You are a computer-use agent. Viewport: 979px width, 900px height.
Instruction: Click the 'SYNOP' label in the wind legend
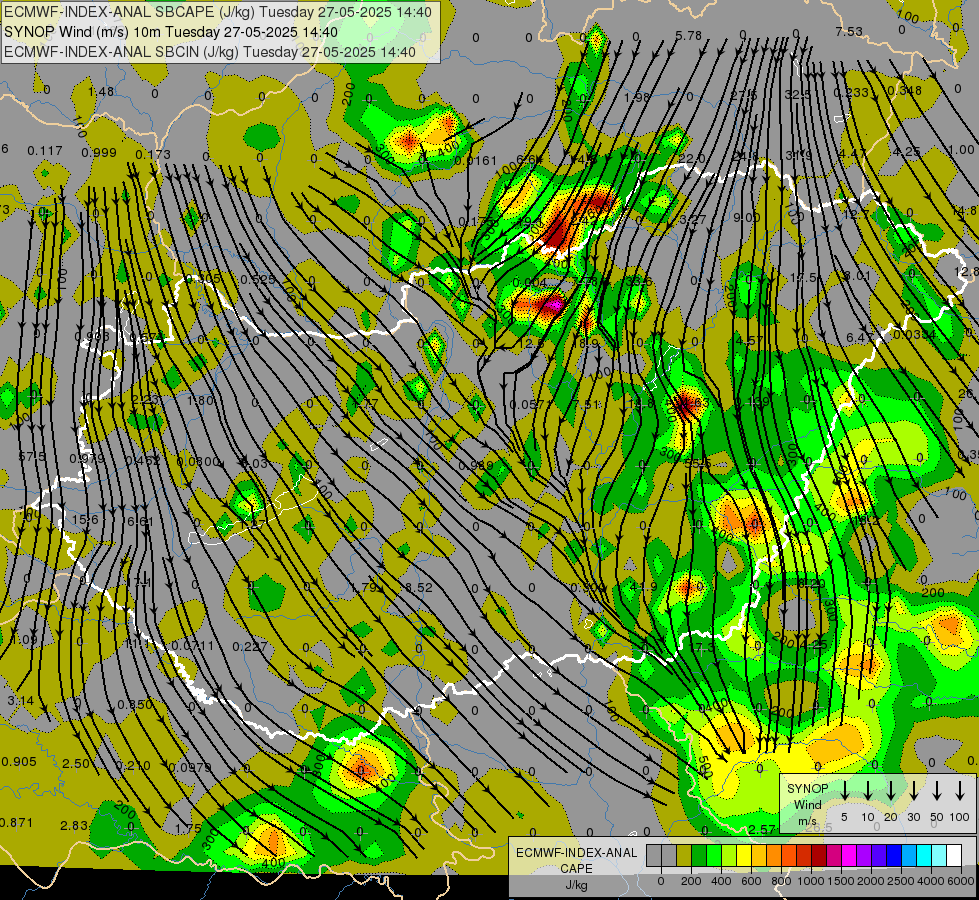pyautogui.click(x=808, y=788)
